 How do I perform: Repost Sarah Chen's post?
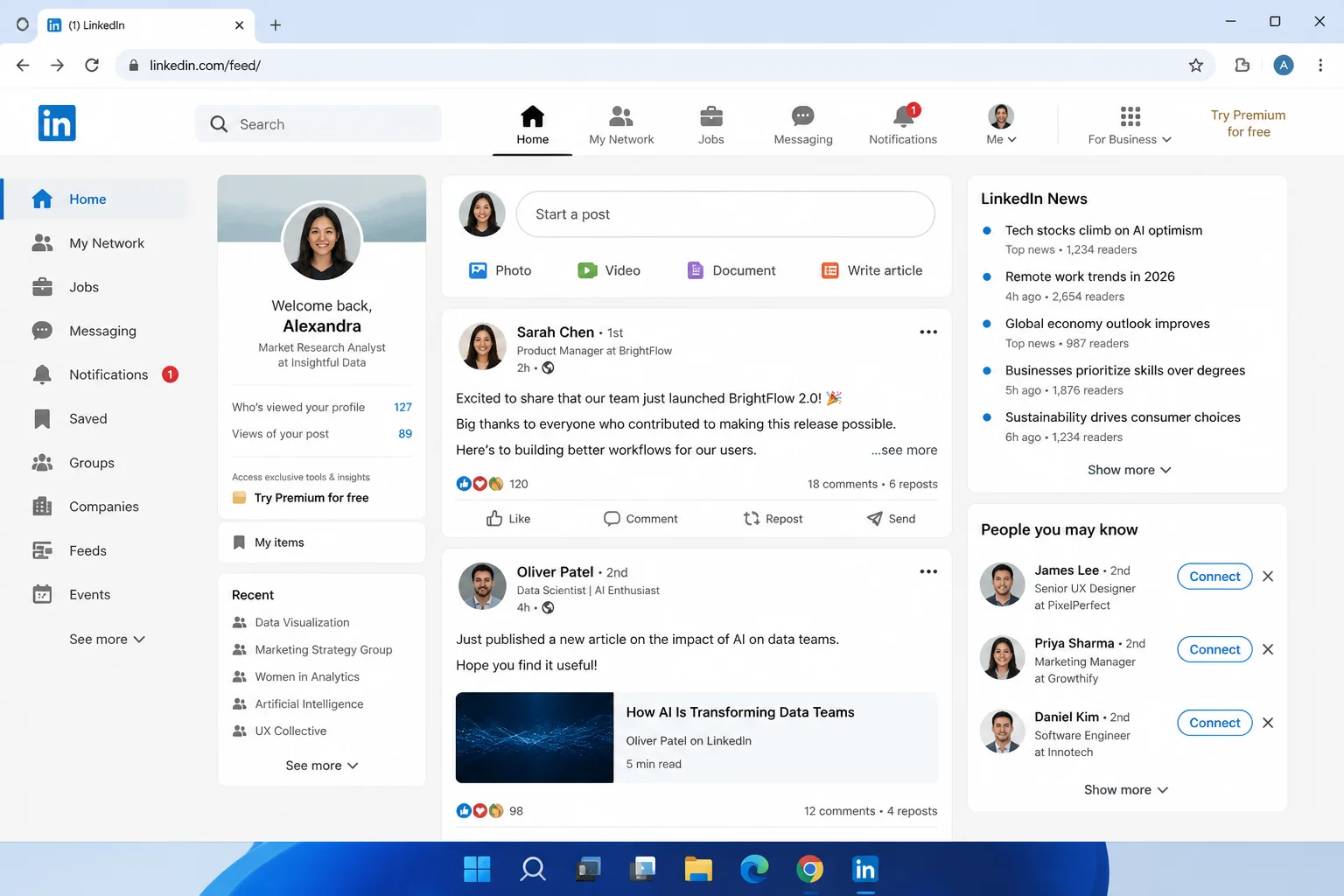[x=773, y=519]
